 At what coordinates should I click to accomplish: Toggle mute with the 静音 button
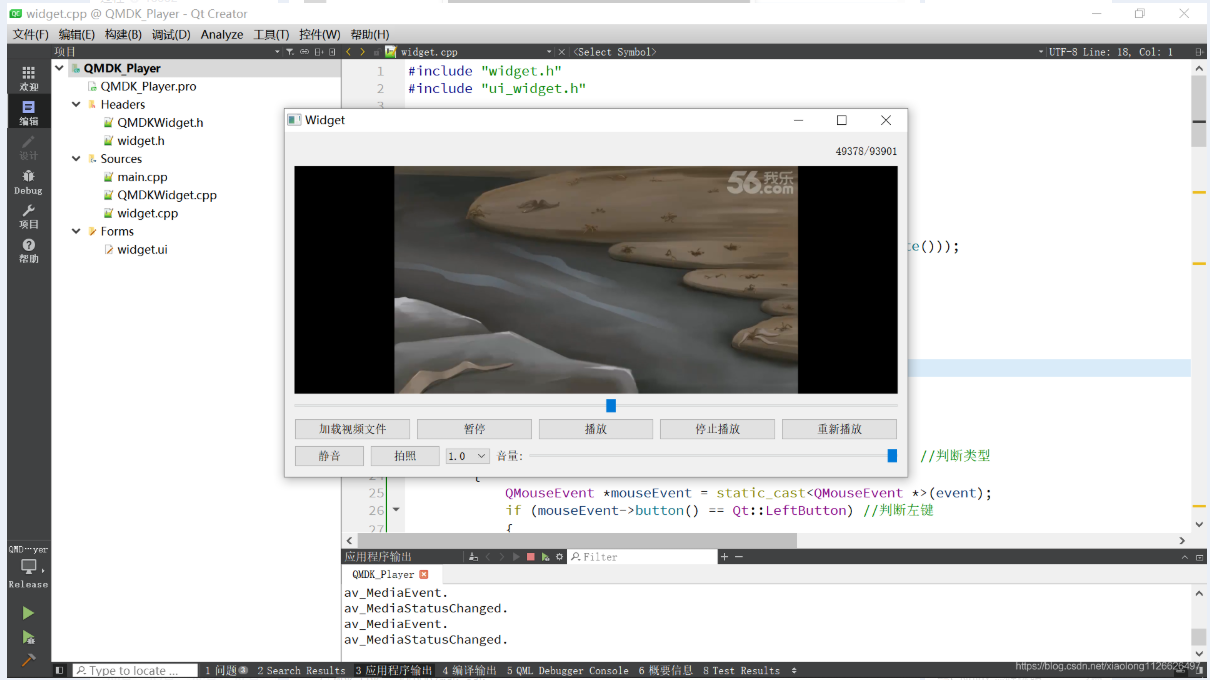[329, 456]
